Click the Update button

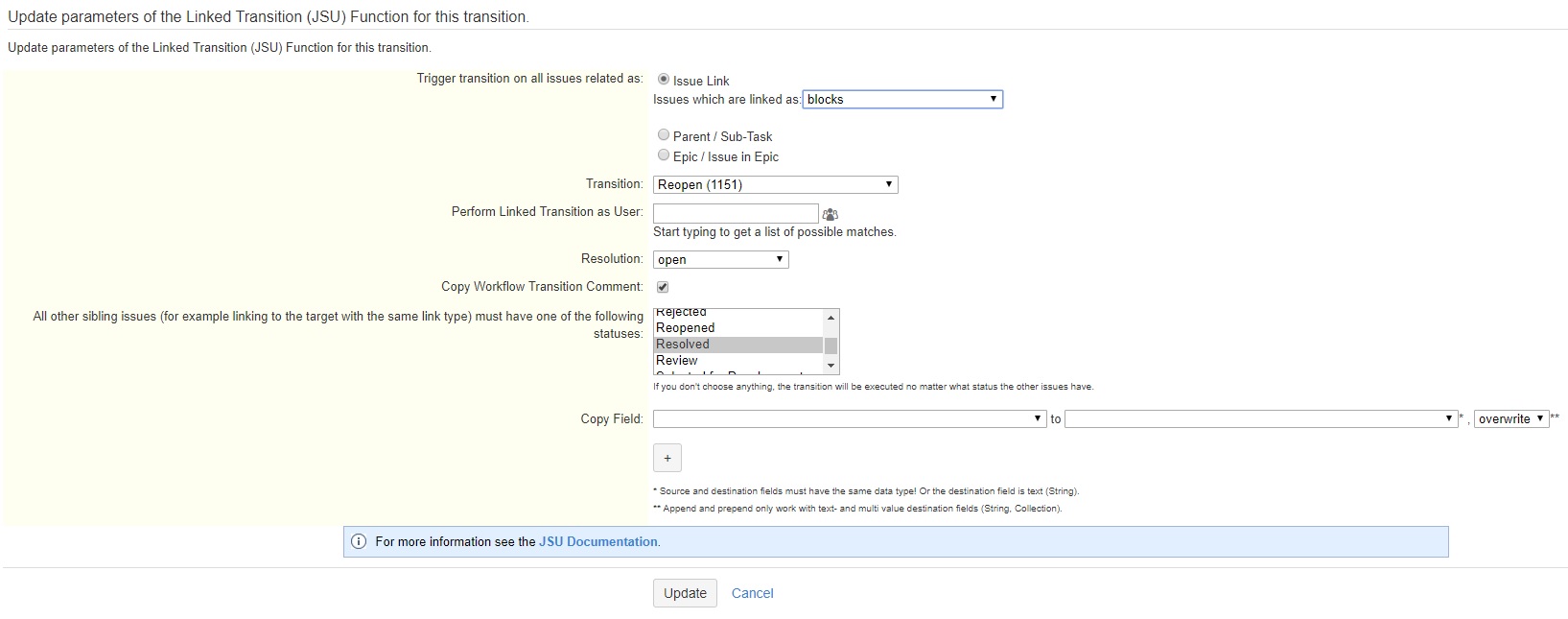[x=685, y=593]
